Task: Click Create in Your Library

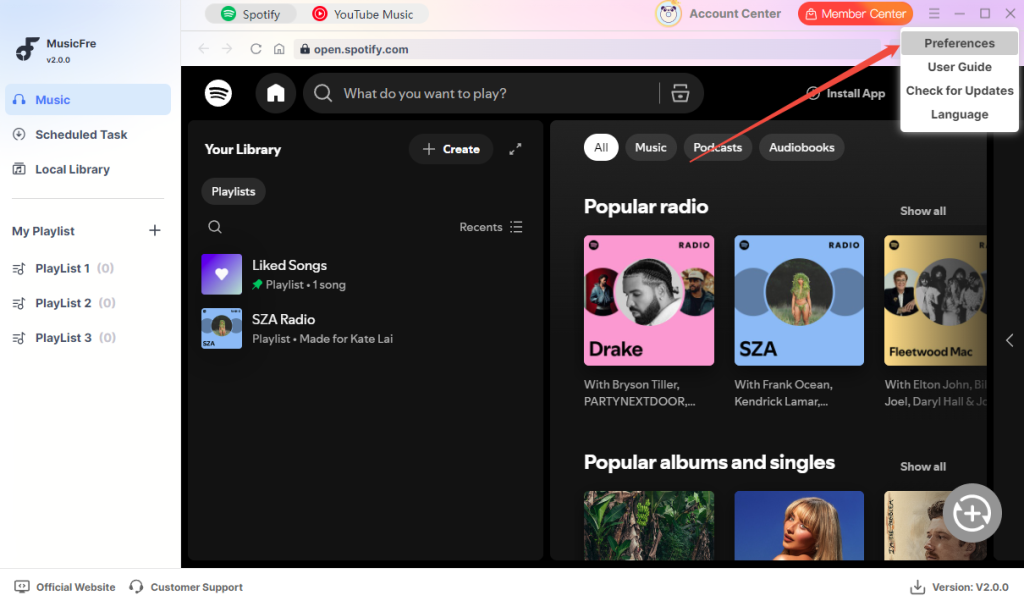Action: [x=451, y=149]
